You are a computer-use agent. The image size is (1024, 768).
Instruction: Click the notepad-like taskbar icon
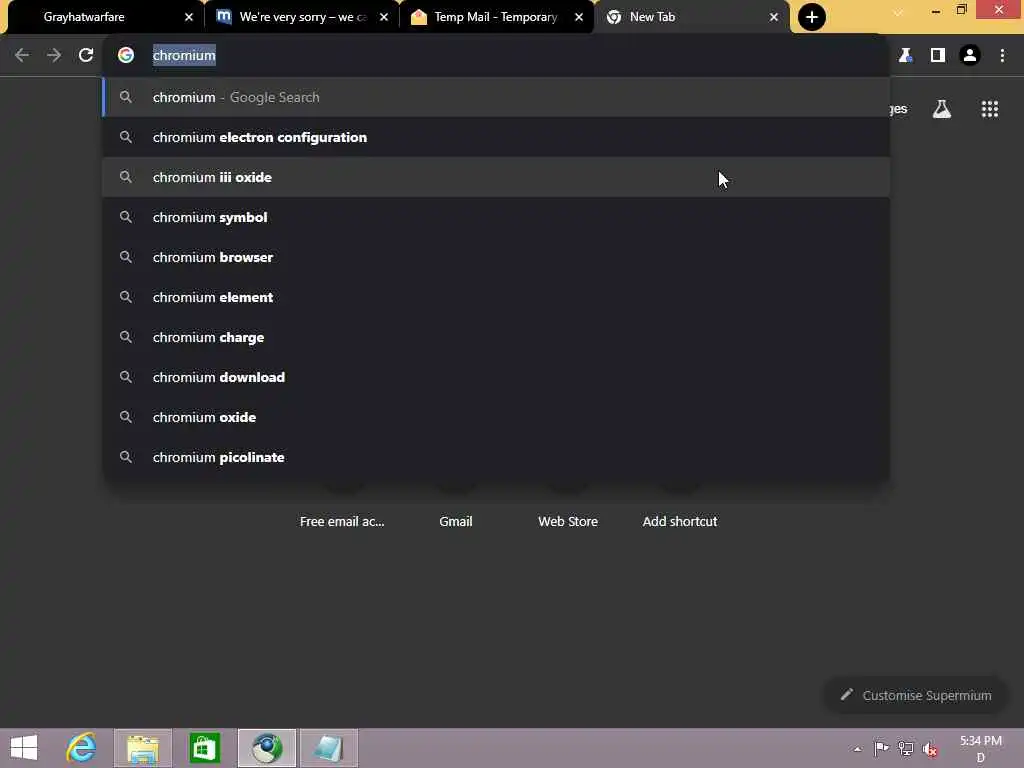(329, 748)
